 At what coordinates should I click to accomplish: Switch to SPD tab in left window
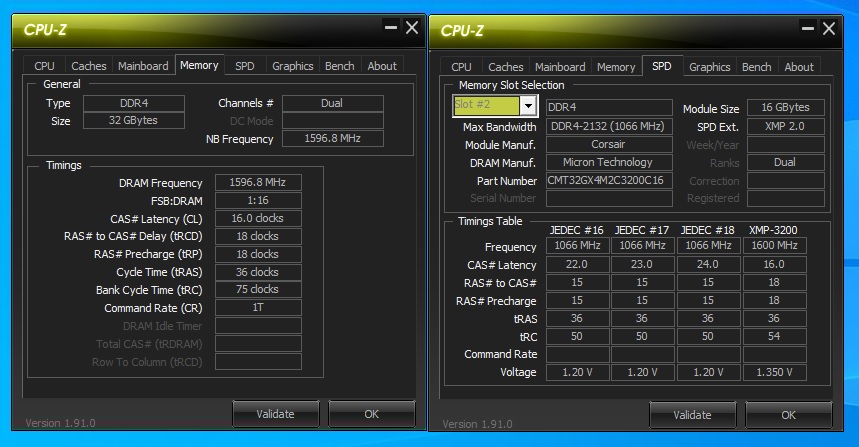point(244,66)
